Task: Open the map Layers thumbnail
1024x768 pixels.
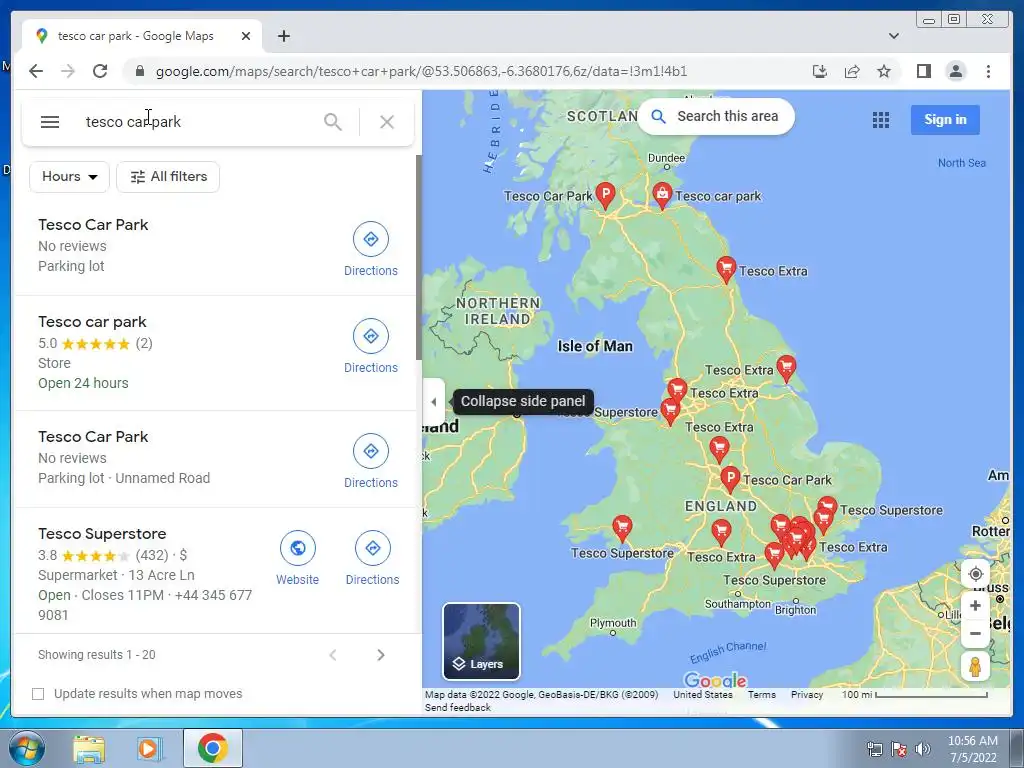Action: tap(481, 641)
